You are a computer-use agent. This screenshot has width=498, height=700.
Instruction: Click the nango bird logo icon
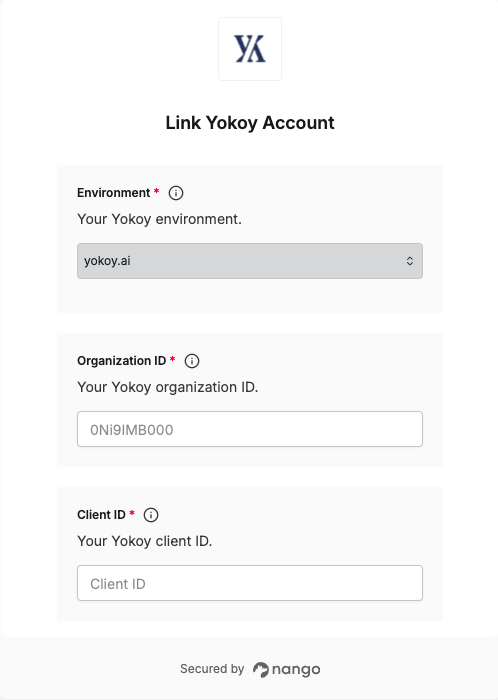coord(261,670)
